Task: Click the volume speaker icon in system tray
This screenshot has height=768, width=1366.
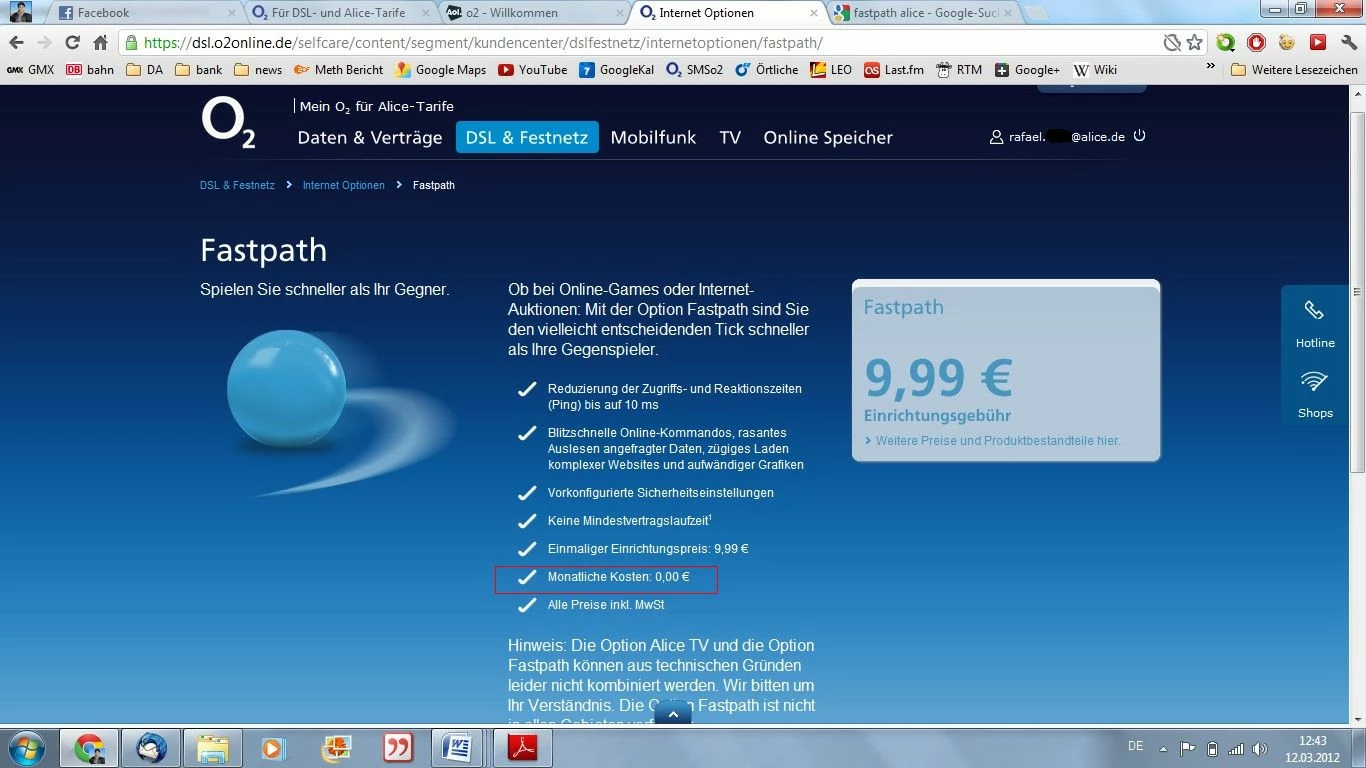Action: coord(1261,748)
